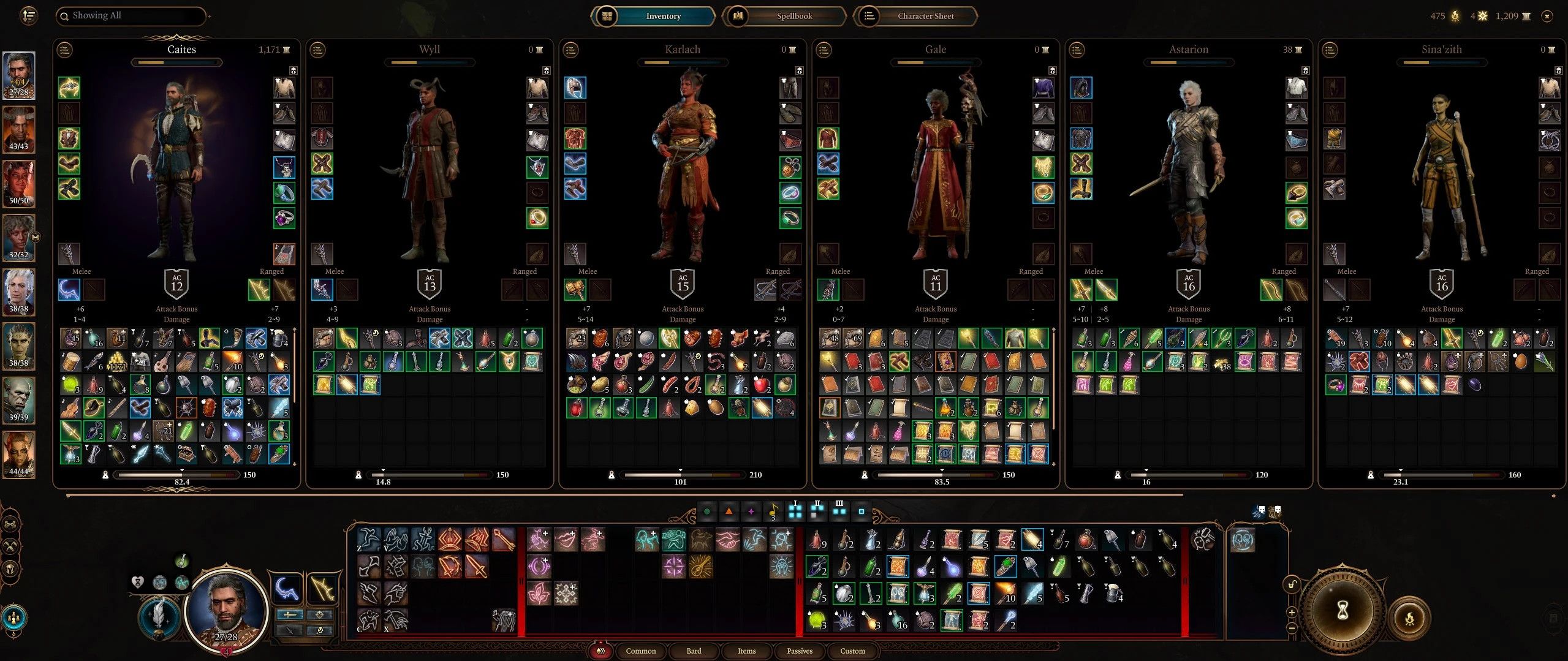Open Sina'zith's panel options menu icon
This screenshot has width=1568, height=661.
1330,50
